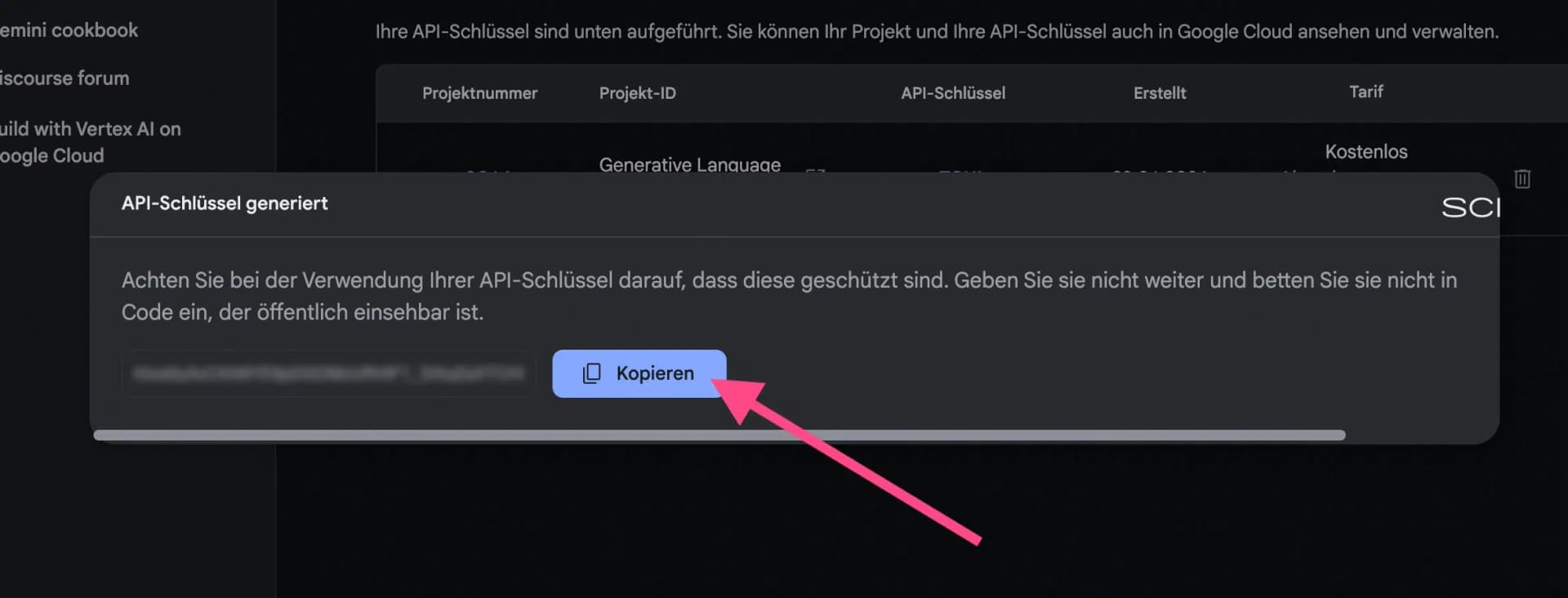1568x598 pixels.
Task: Click the Tarif column header
Action: tap(1366, 91)
